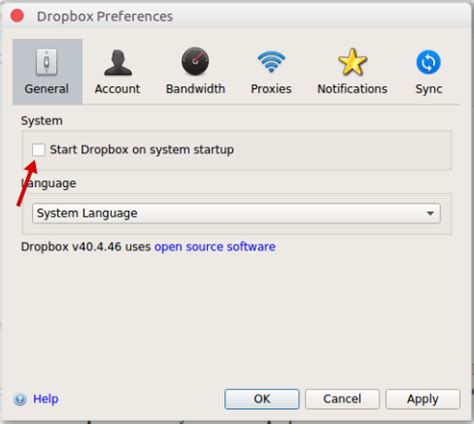The image size is (474, 424).
Task: Open the Sync arrows icon
Action: click(428, 62)
